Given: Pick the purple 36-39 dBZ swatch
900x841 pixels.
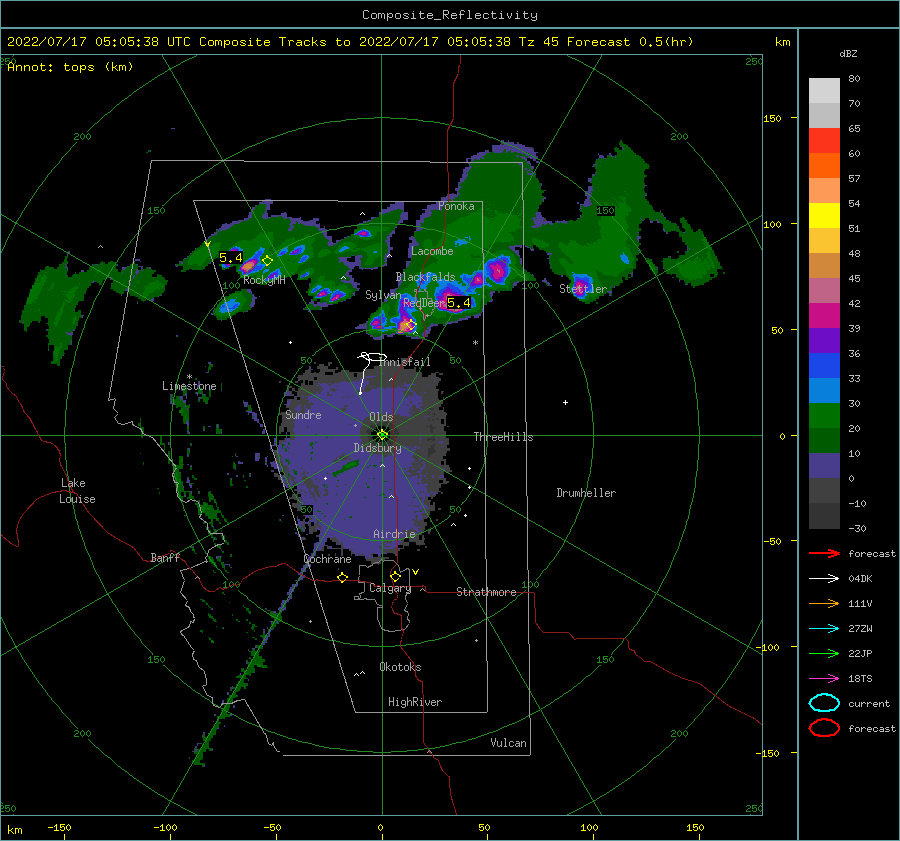Looking at the screenshot, I should coord(824,340).
